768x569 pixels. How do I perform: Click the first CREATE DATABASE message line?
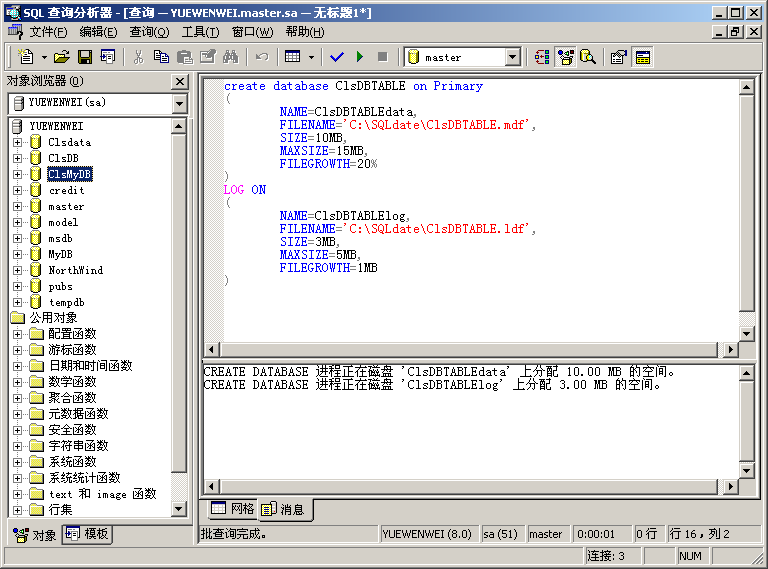pyautogui.click(x=439, y=372)
